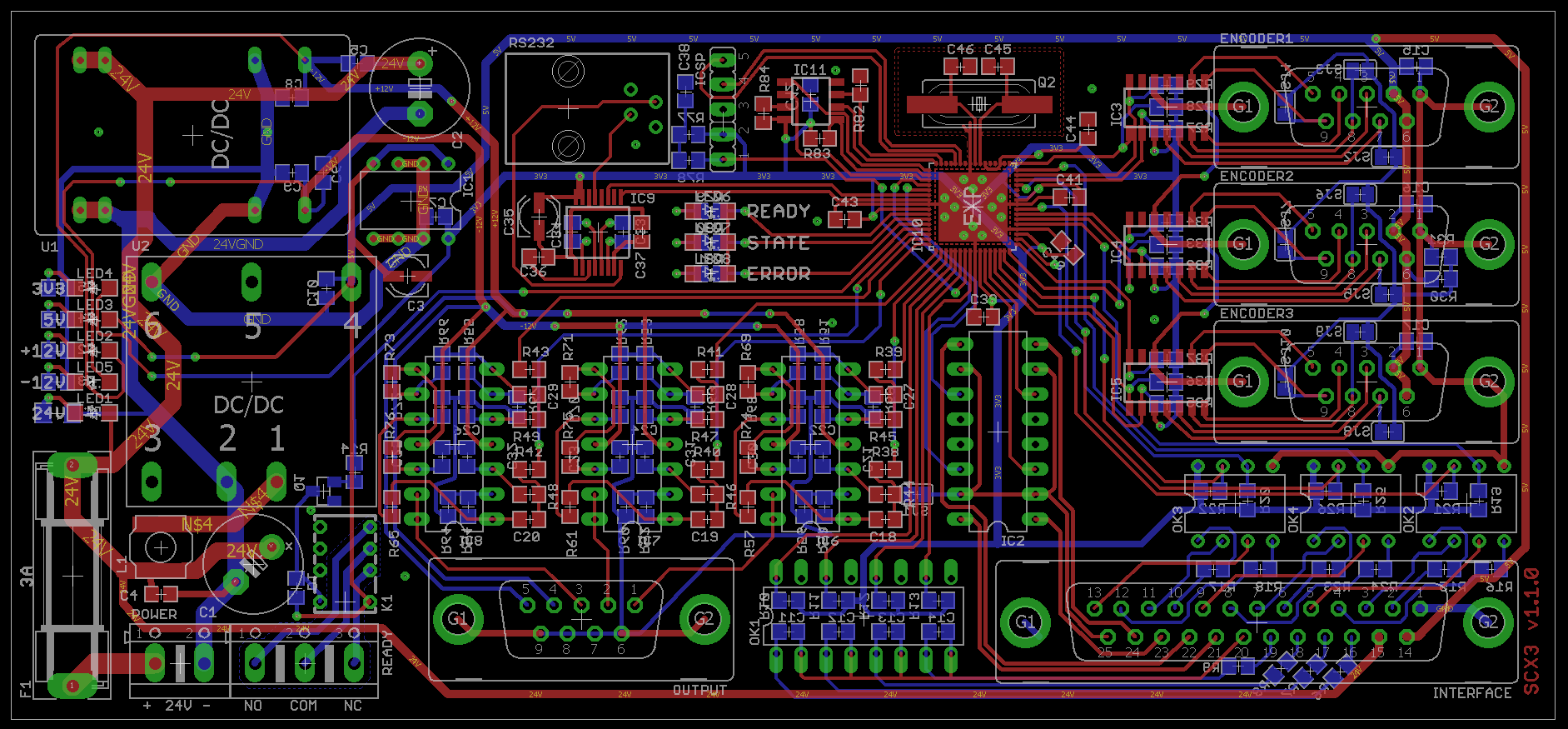Click the C20 capacitor label

point(526,537)
